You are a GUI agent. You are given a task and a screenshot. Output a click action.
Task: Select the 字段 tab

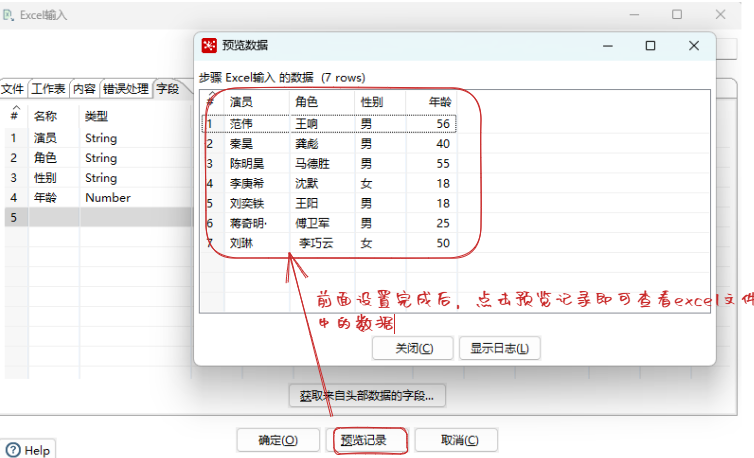168,89
